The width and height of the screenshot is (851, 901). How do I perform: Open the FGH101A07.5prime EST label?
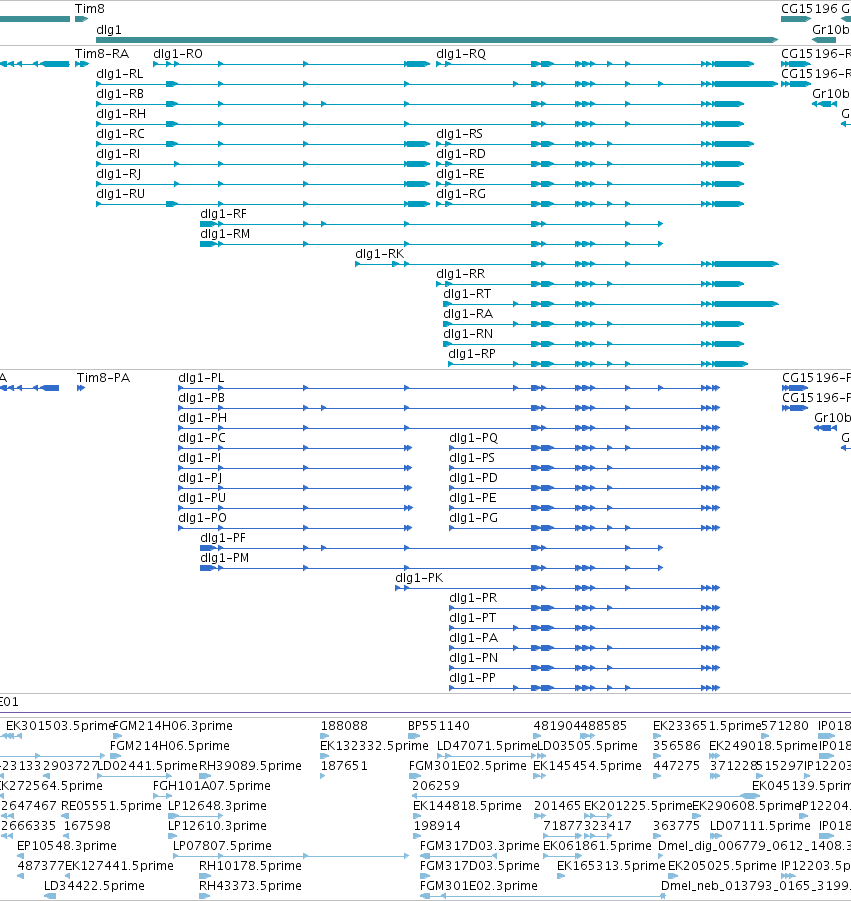[x=212, y=786]
